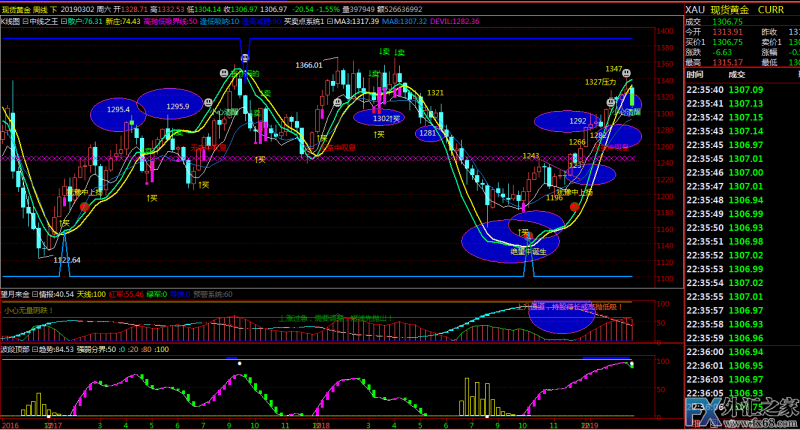Click the 2018 marker on the time axis
This screenshot has height=430, width=800.
pyautogui.click(x=322, y=424)
